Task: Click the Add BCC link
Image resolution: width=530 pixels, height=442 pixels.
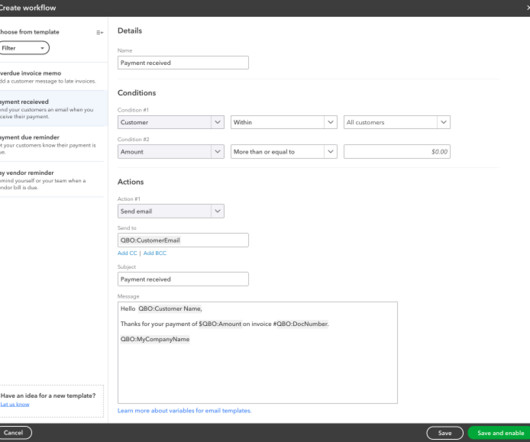Action: click(x=155, y=253)
